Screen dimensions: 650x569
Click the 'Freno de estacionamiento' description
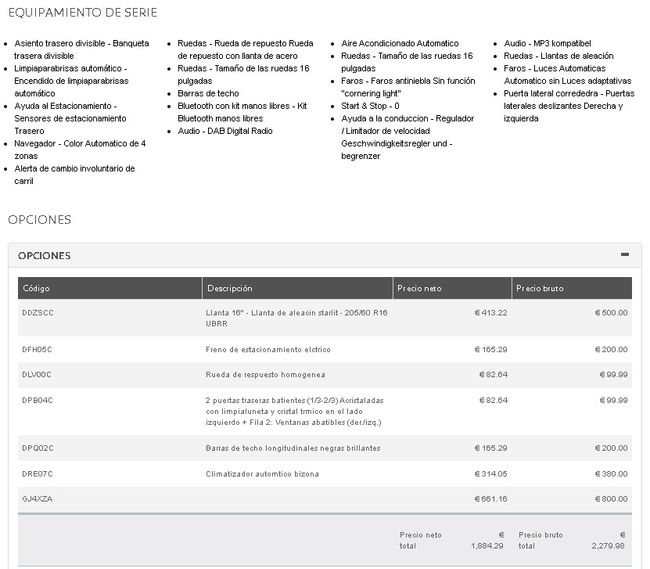[x=268, y=350]
